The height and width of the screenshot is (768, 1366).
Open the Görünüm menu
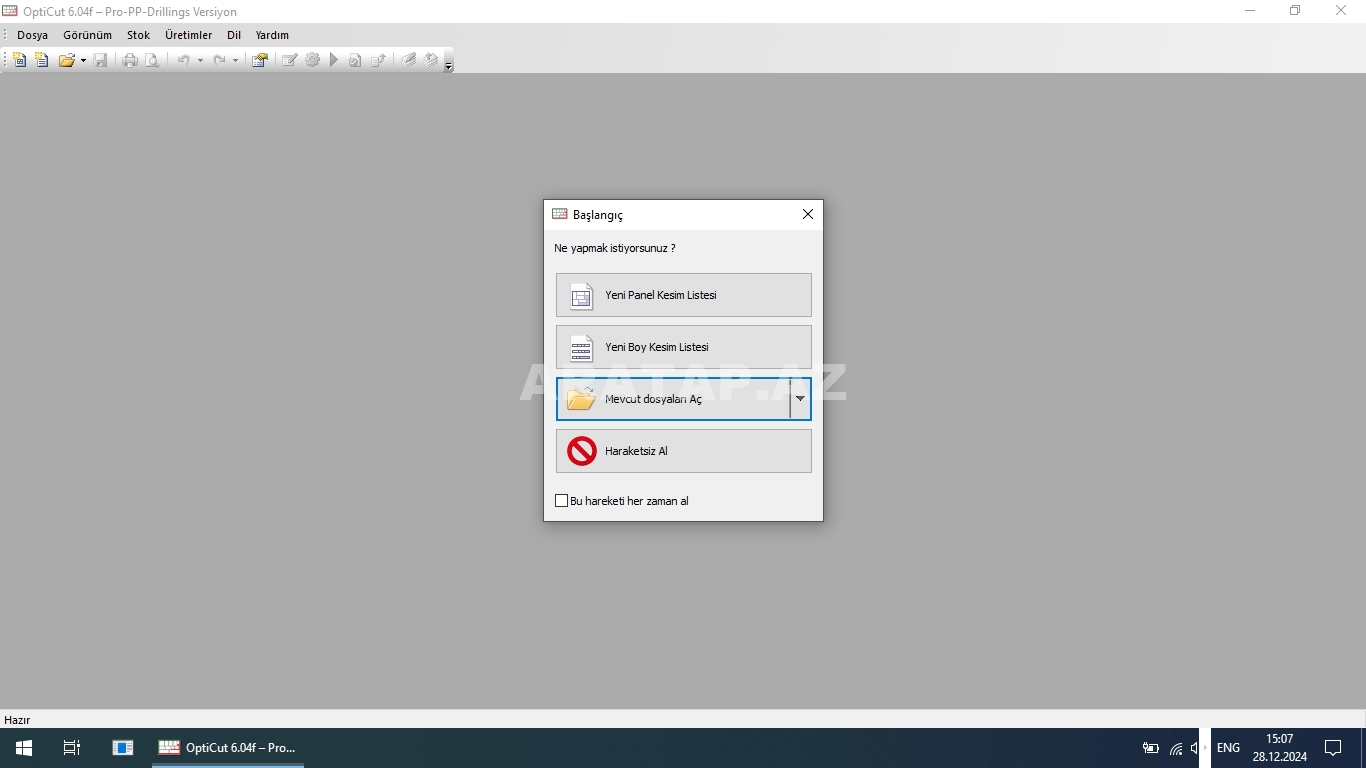tap(88, 35)
